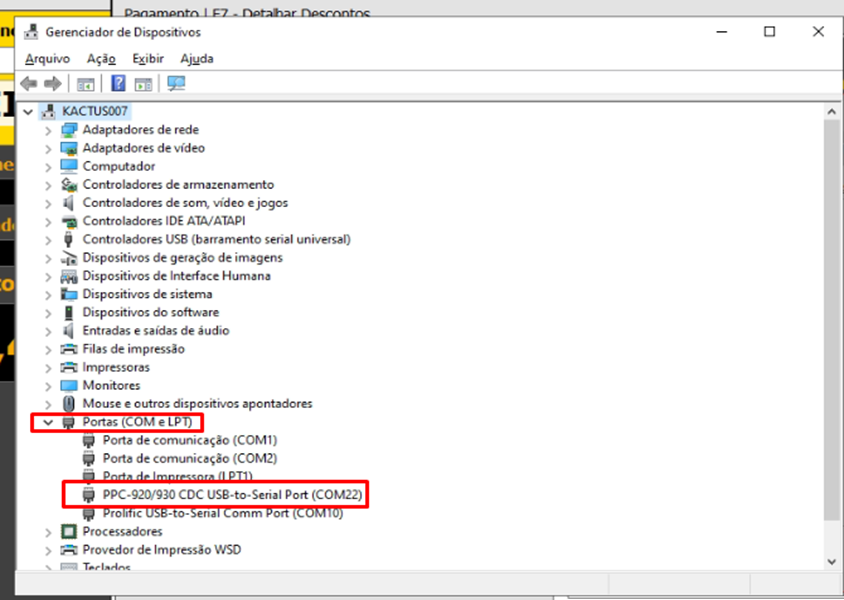Collapse the Portas (COM e LPT) category
The width and height of the screenshot is (844, 600).
(x=48, y=422)
